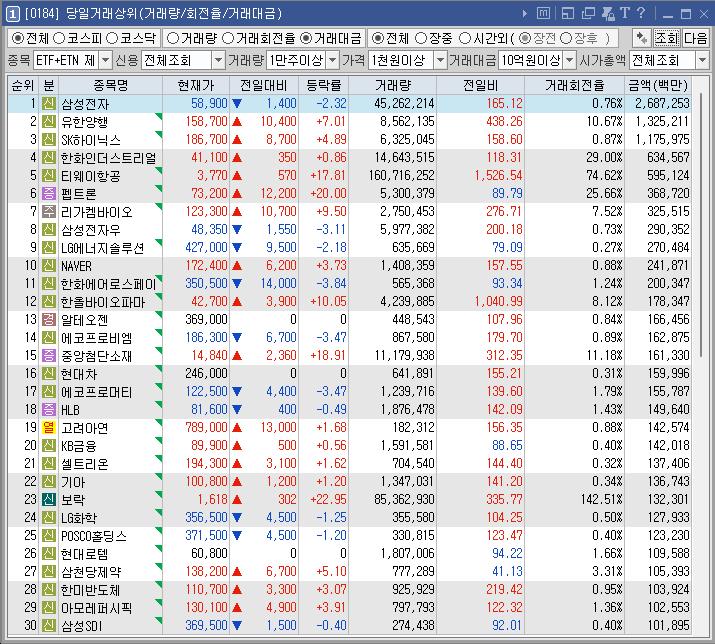Open the 종목 ETF+ETN 제 dropdown
This screenshot has height=644, width=715.
105,60
